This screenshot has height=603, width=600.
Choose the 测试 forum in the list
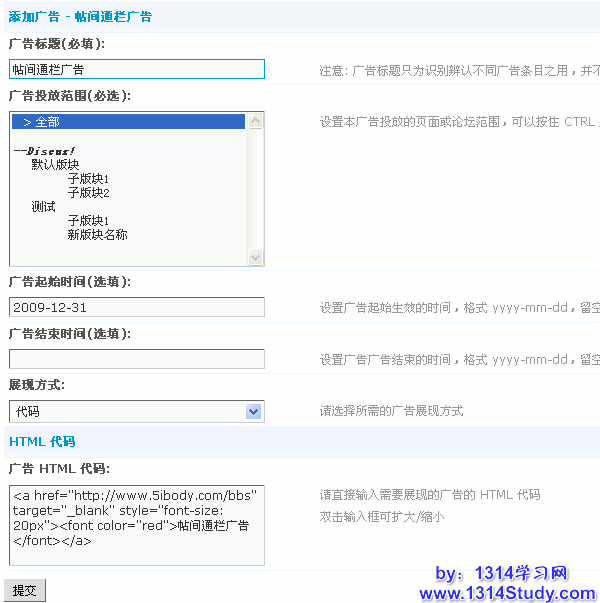click(43, 207)
